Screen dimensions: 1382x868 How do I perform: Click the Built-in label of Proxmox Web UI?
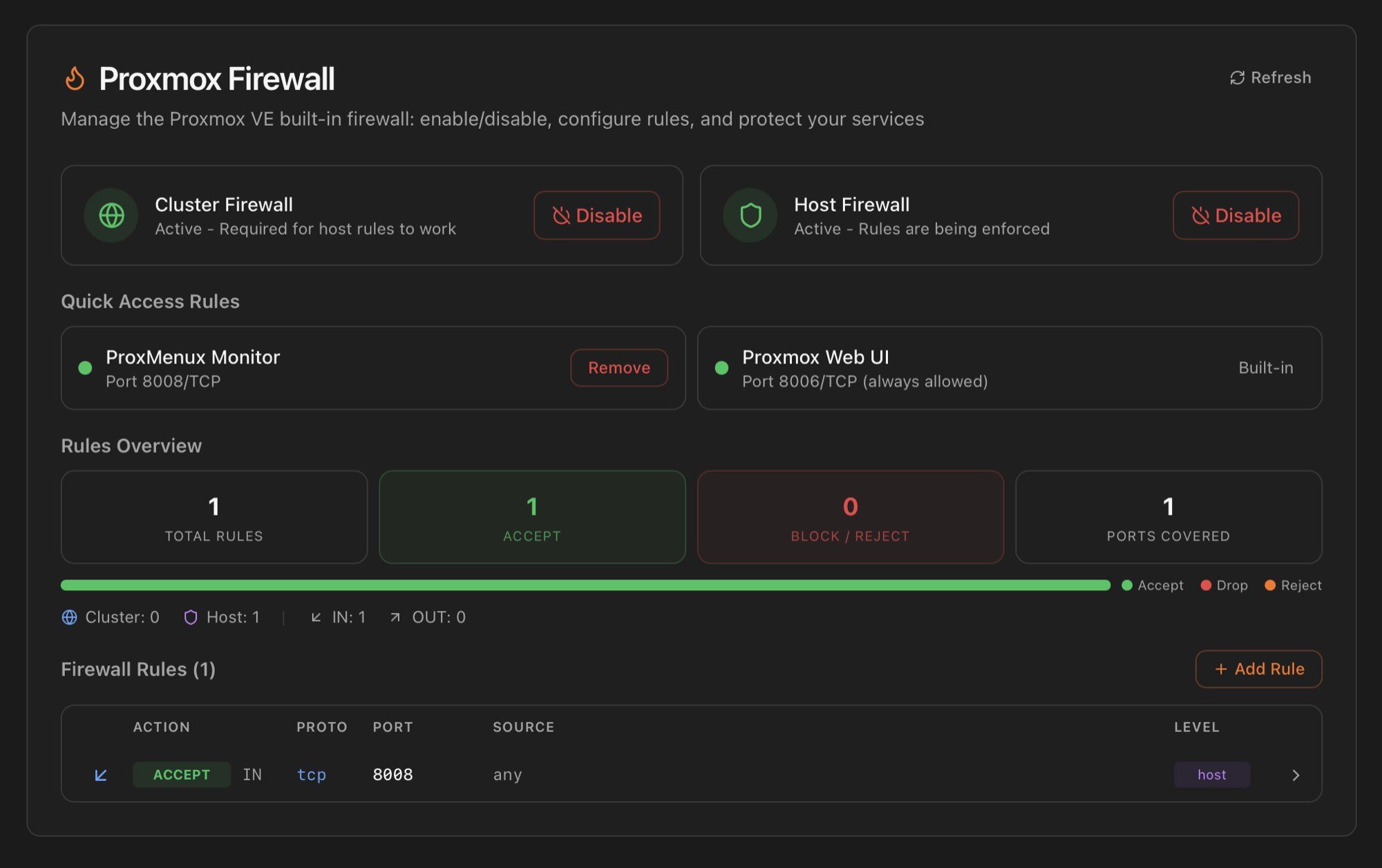[1266, 368]
